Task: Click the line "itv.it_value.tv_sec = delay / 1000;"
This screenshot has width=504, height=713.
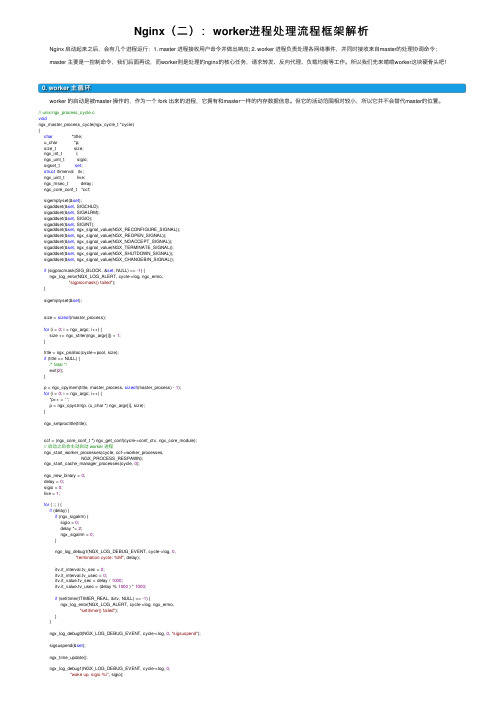Action: point(88,581)
